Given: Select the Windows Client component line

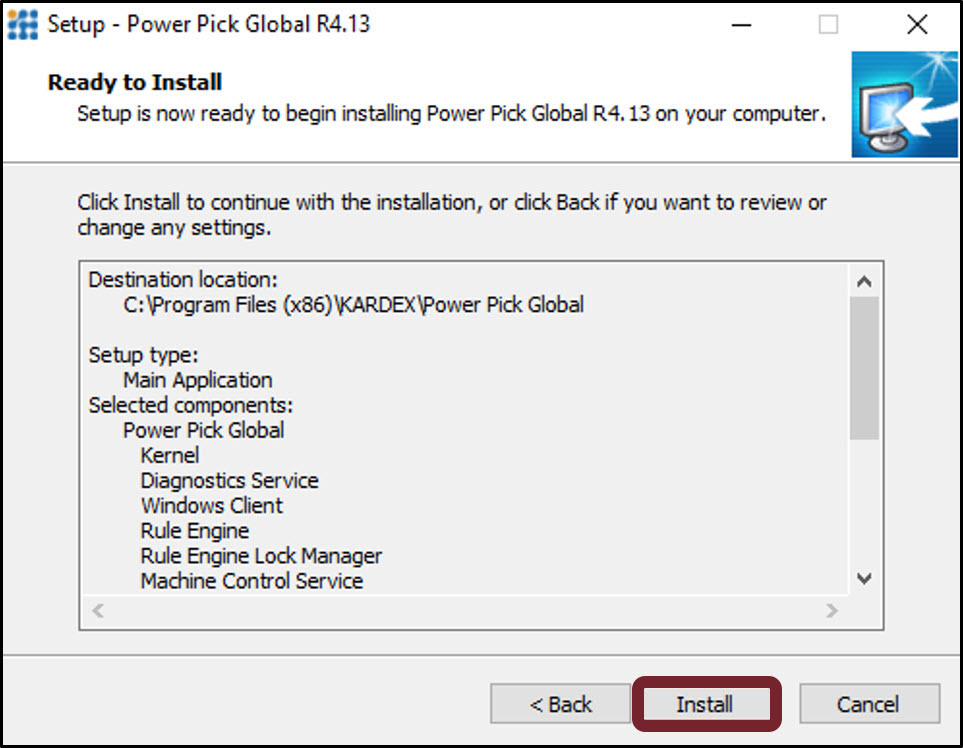Looking at the screenshot, I should pyautogui.click(x=211, y=505).
